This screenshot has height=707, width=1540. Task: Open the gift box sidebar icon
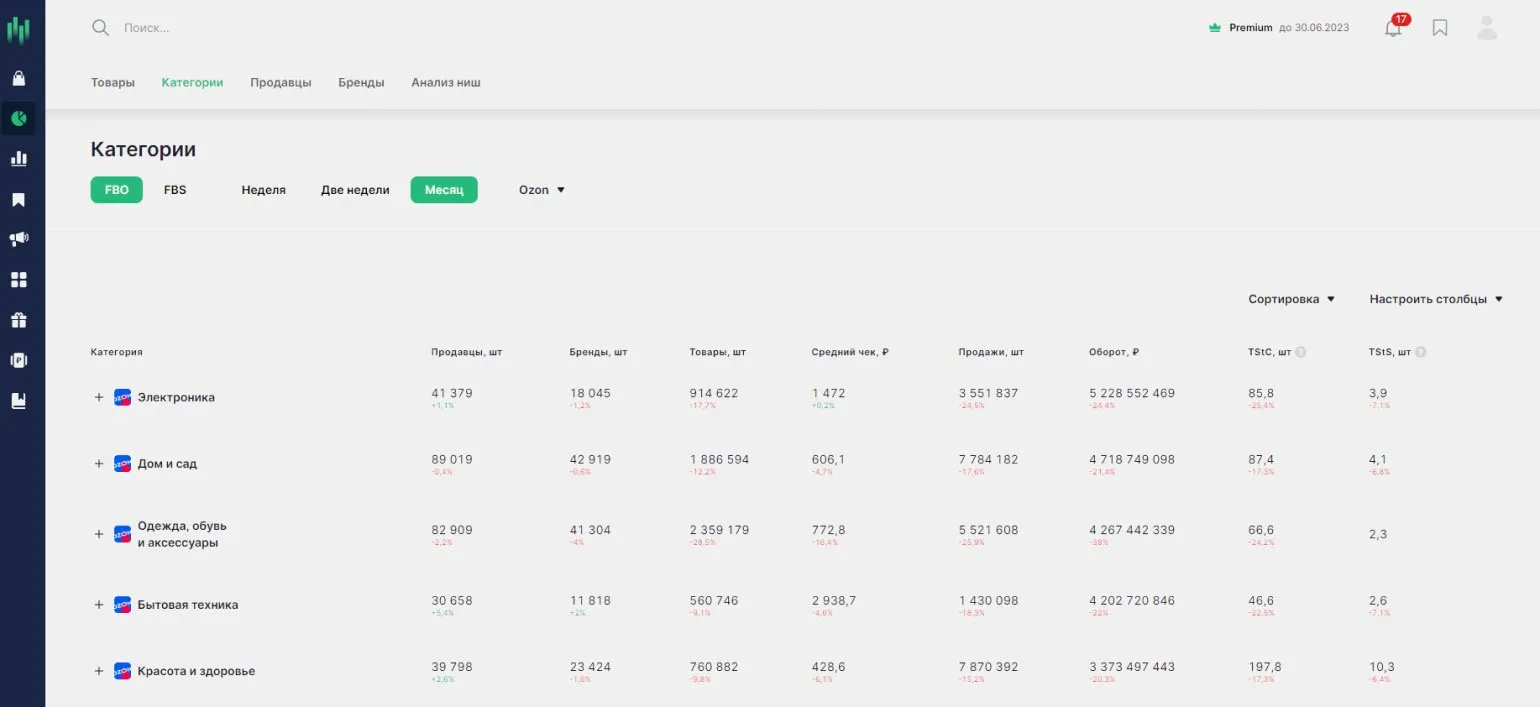18,320
